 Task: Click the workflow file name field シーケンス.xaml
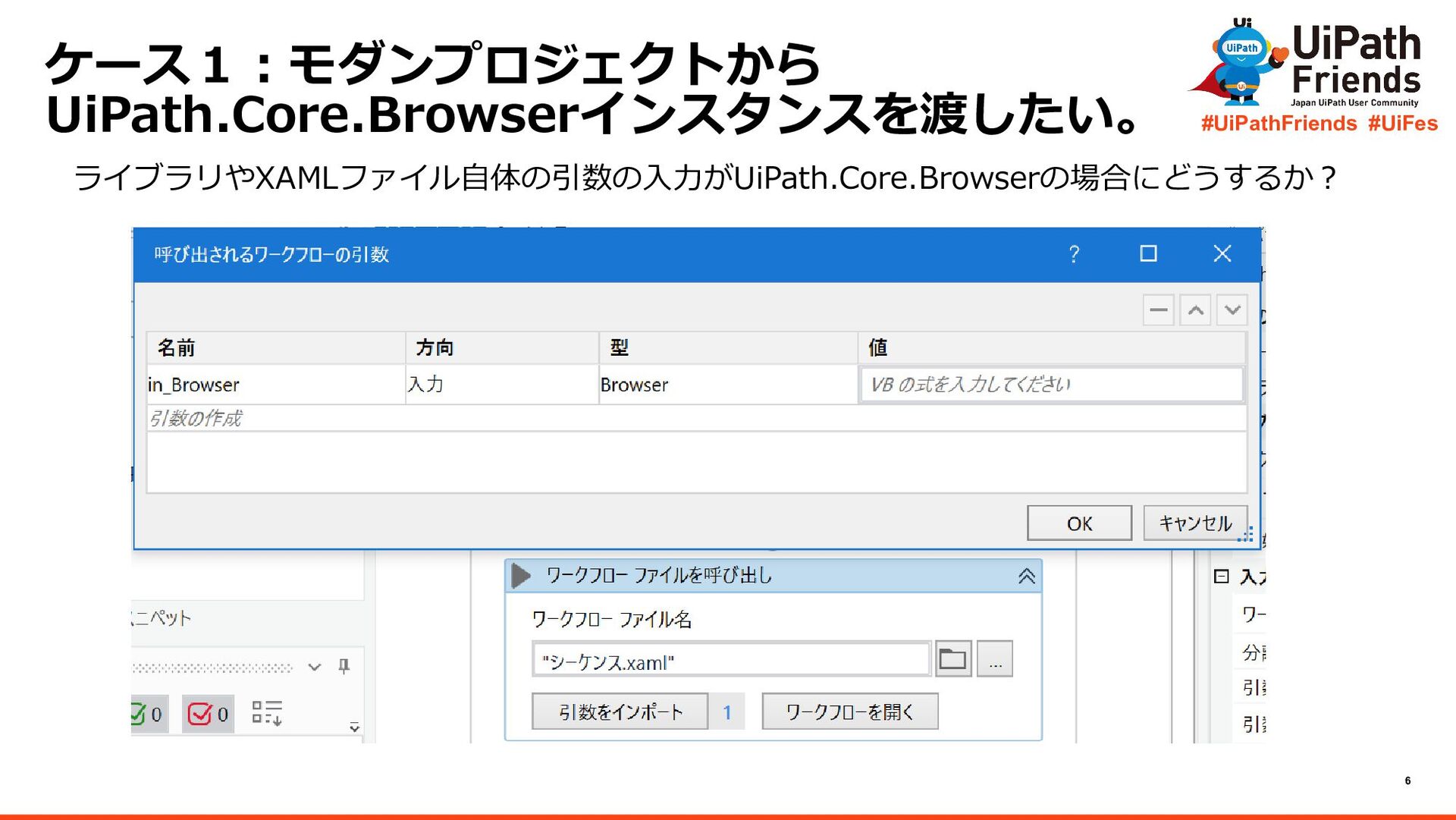pyautogui.click(x=731, y=660)
